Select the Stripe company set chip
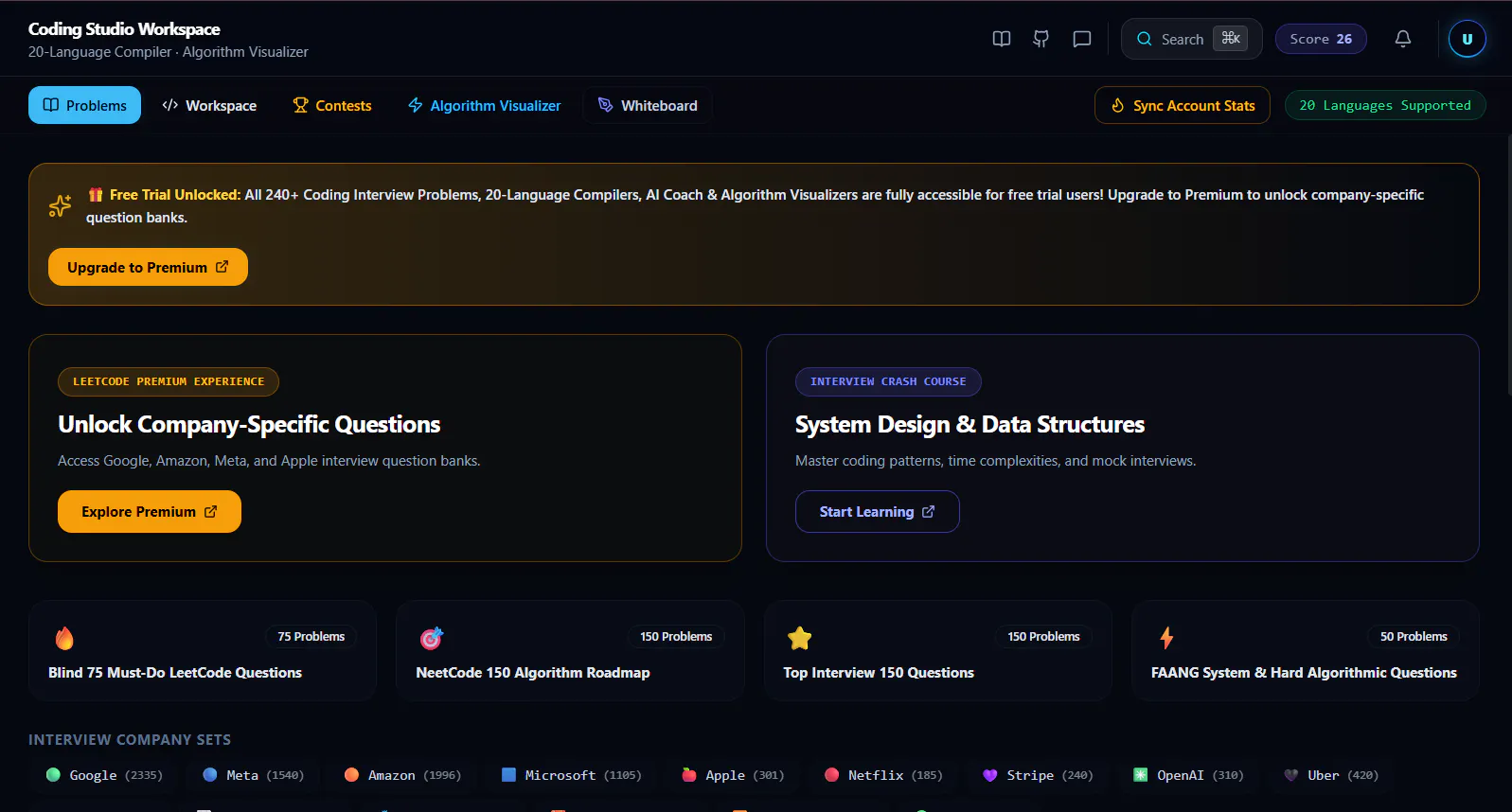Viewport: 1512px width, 812px height. coord(1038,775)
